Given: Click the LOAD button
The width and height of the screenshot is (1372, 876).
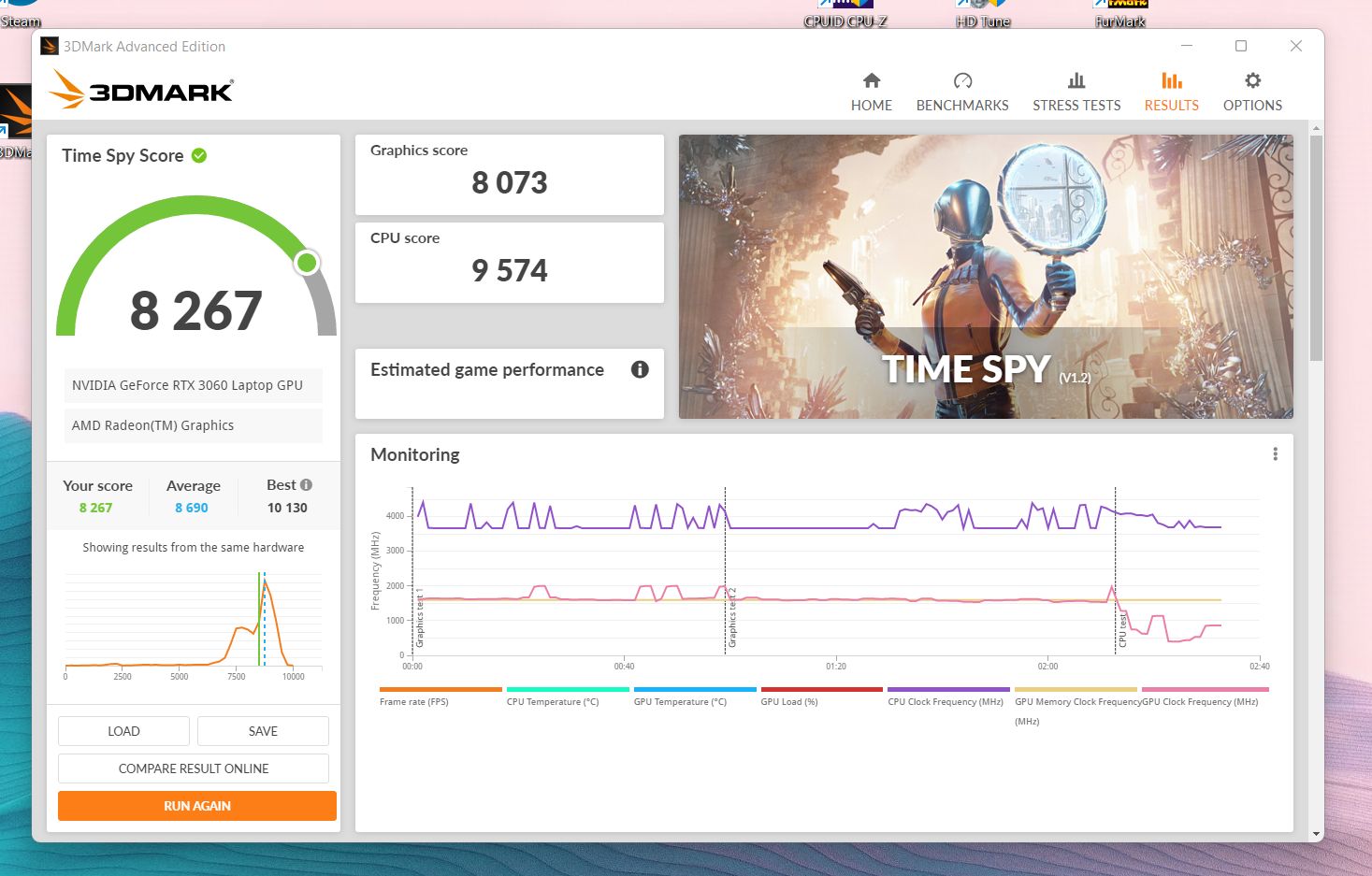Looking at the screenshot, I should pos(123,731).
